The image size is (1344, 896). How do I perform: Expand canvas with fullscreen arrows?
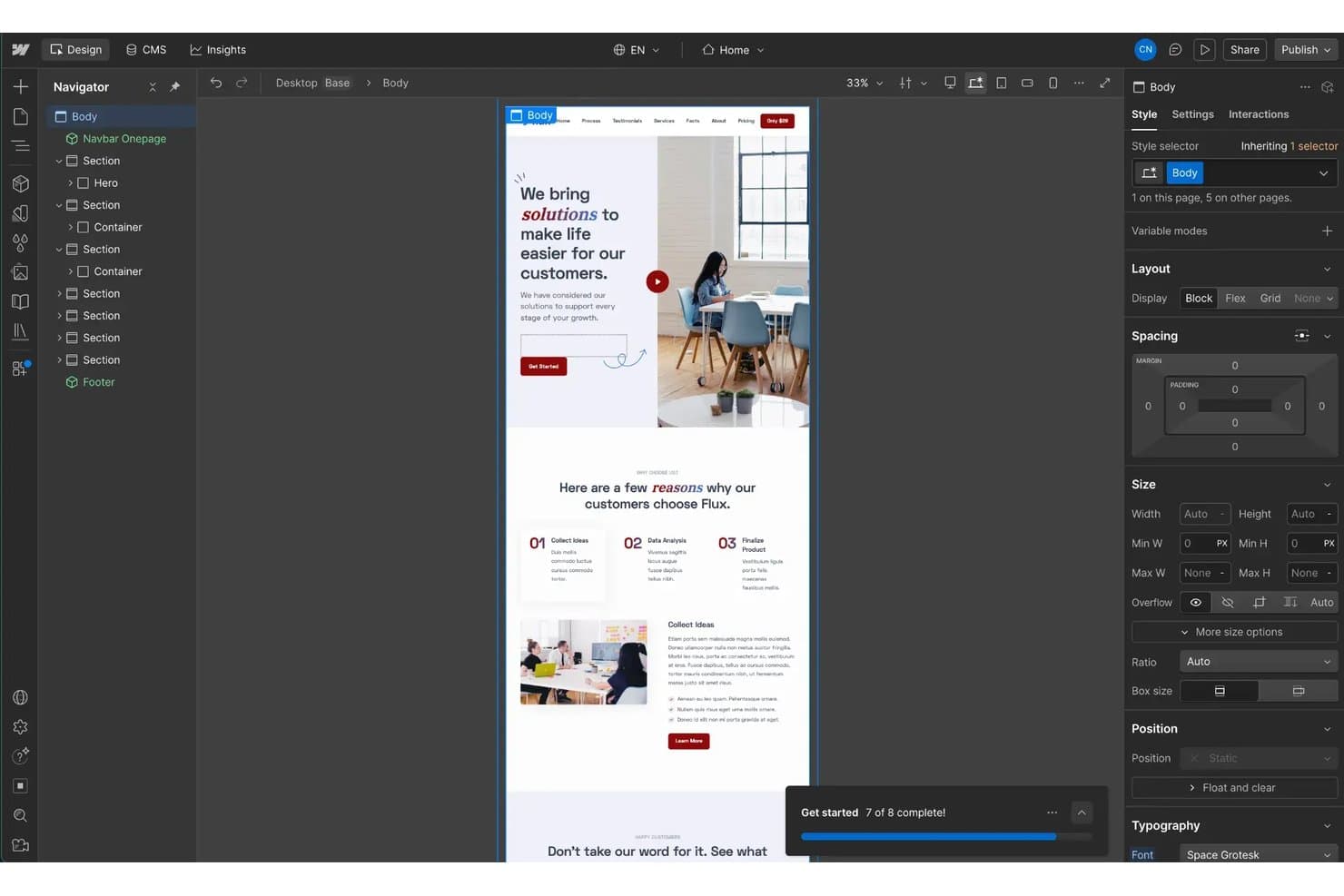click(x=1105, y=83)
